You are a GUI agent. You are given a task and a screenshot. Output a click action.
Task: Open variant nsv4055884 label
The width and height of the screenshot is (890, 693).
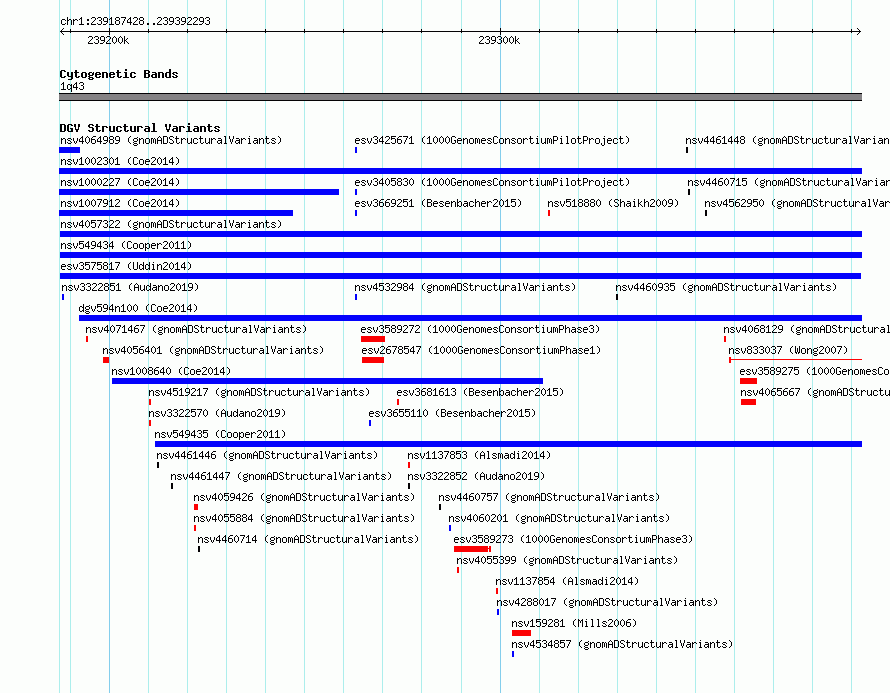pyautogui.click(x=304, y=518)
